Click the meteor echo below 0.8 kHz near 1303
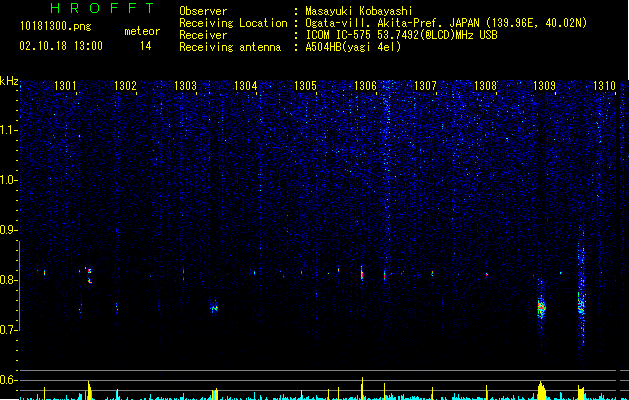Image resolution: width=629 pixels, height=400 pixels. (215, 307)
